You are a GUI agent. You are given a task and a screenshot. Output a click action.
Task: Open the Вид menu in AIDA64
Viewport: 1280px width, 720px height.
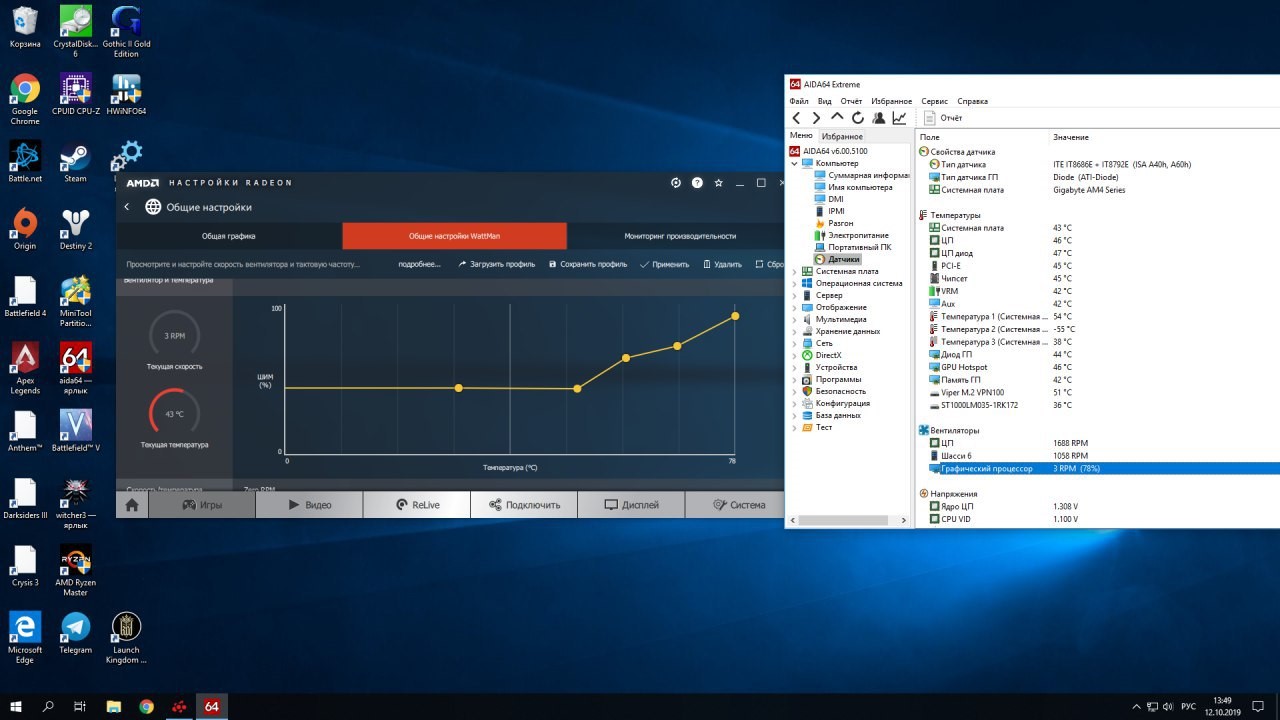tap(825, 101)
